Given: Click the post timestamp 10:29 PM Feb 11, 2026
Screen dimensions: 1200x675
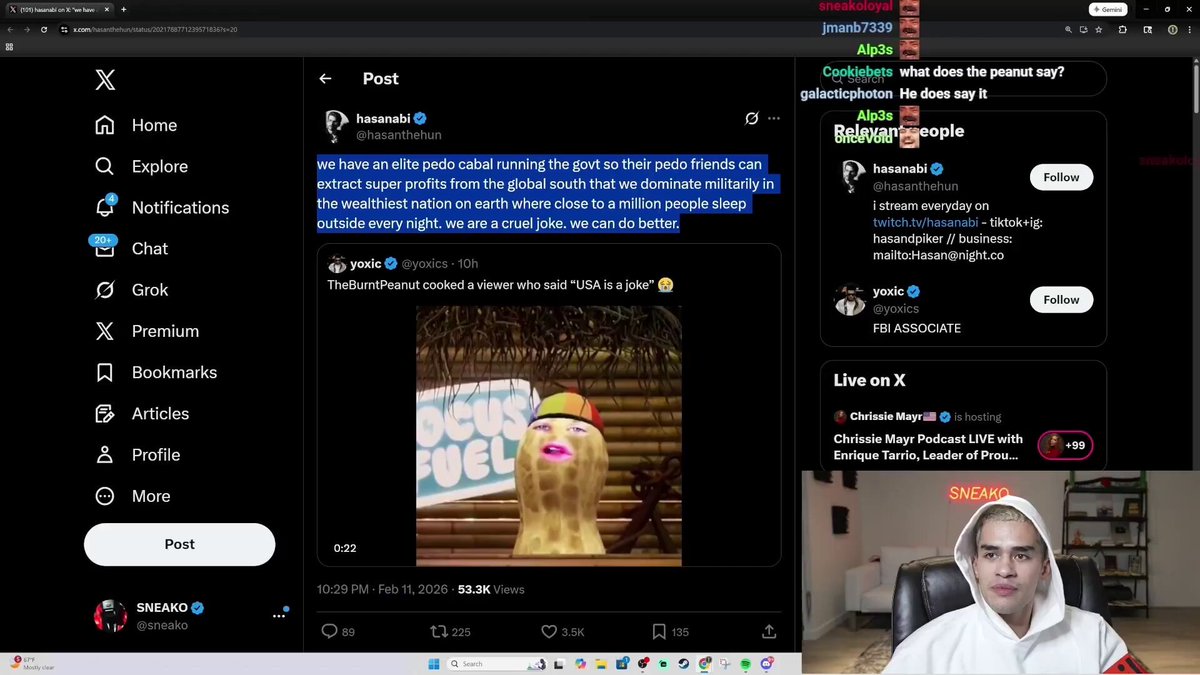Looking at the screenshot, I should [x=383, y=589].
